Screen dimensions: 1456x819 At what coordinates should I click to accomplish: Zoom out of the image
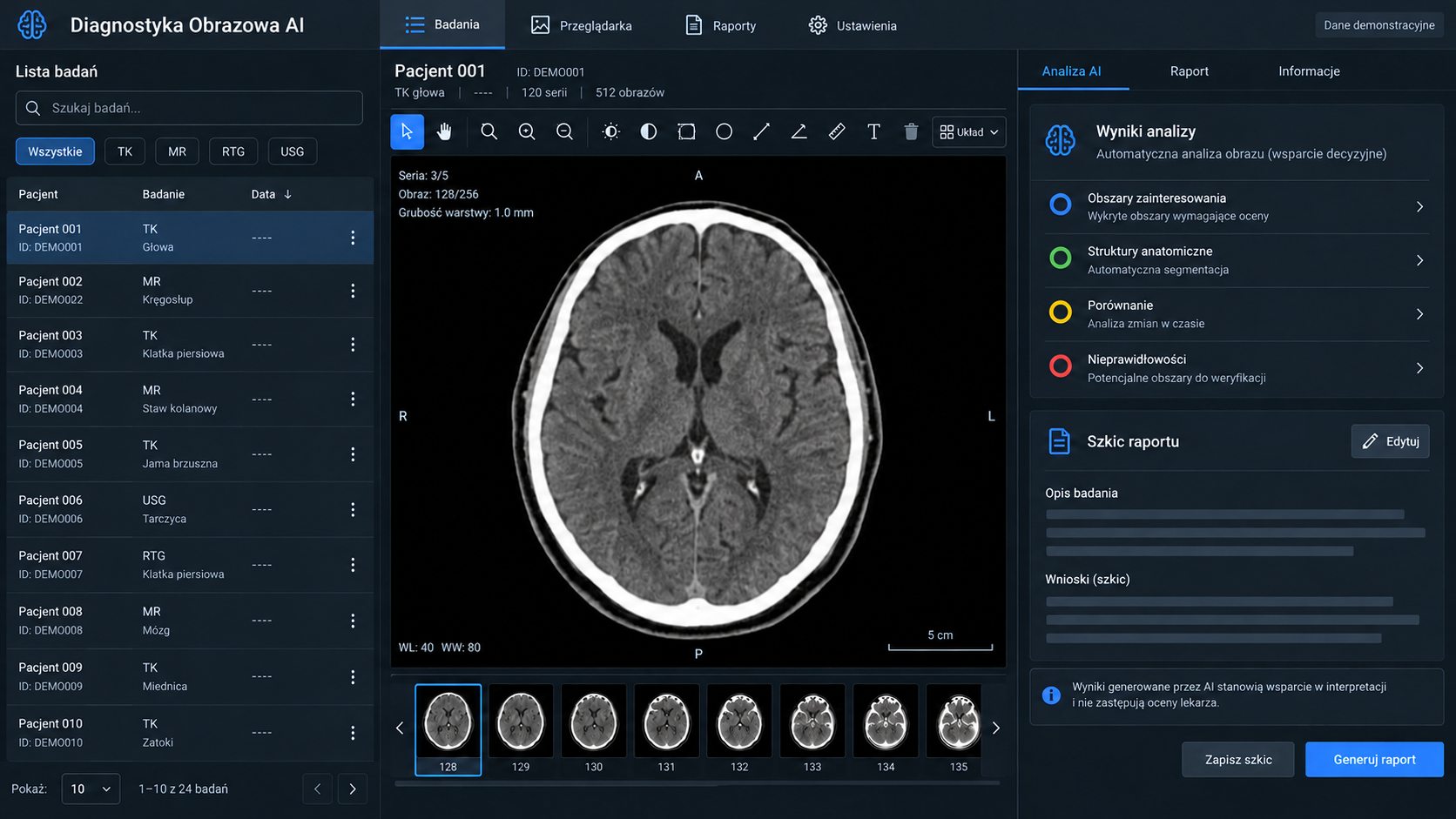click(564, 131)
